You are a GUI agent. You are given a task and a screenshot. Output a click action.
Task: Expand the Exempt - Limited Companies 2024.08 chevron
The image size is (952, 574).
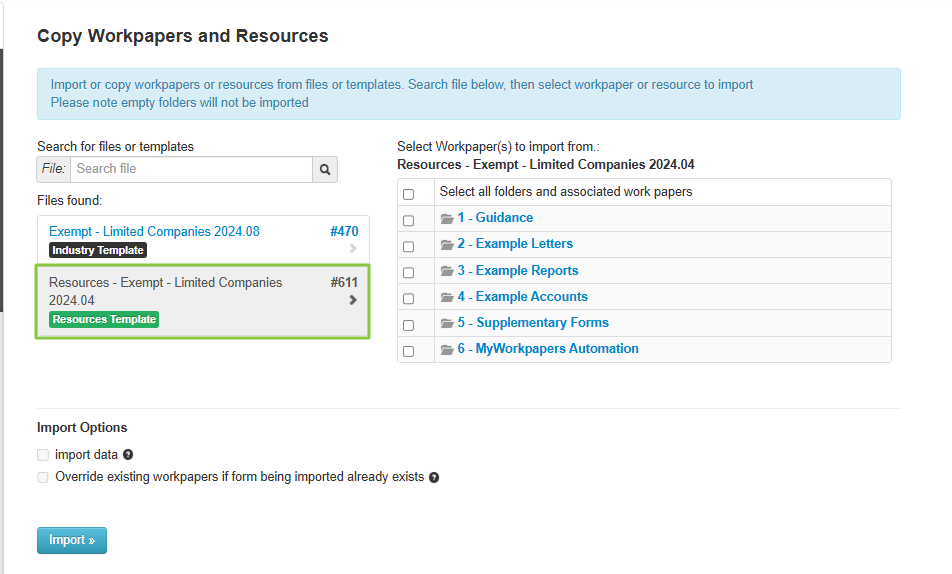pyautogui.click(x=352, y=249)
